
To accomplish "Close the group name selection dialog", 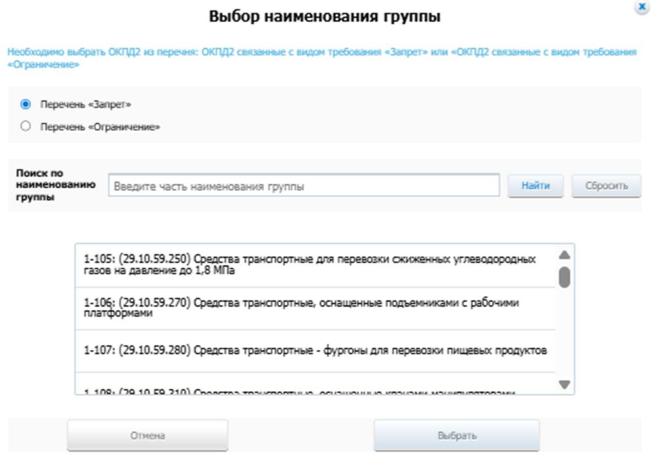I will (x=640, y=6).
